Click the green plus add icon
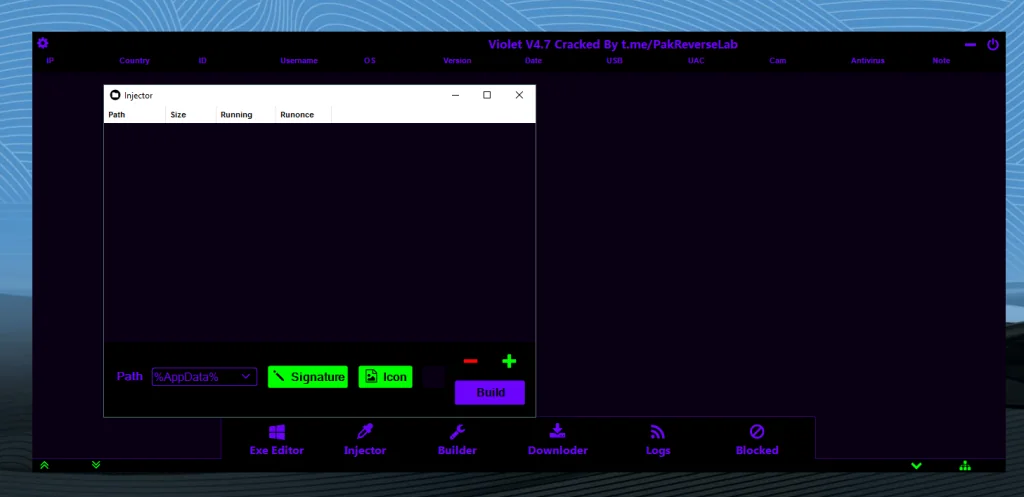 (509, 361)
